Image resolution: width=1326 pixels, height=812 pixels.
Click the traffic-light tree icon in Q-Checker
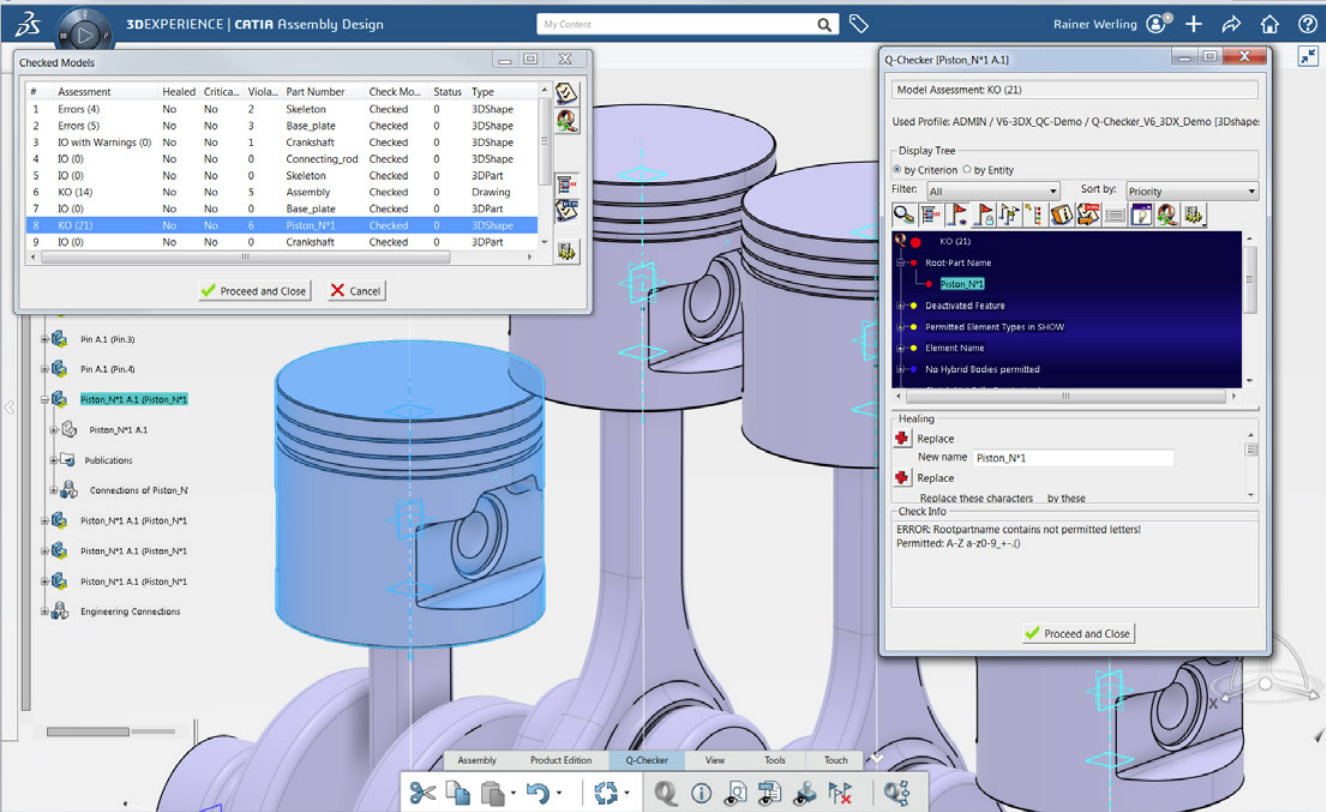pyautogui.click(x=1035, y=214)
